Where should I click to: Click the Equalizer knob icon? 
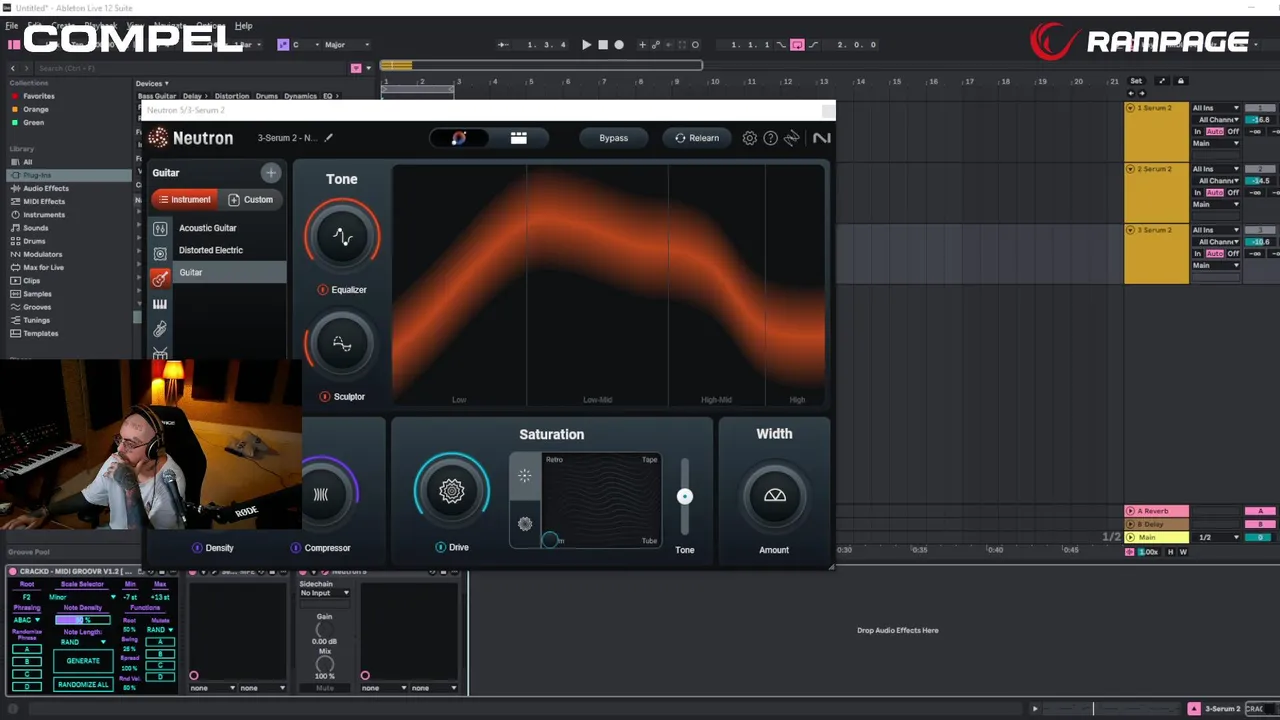click(342, 237)
